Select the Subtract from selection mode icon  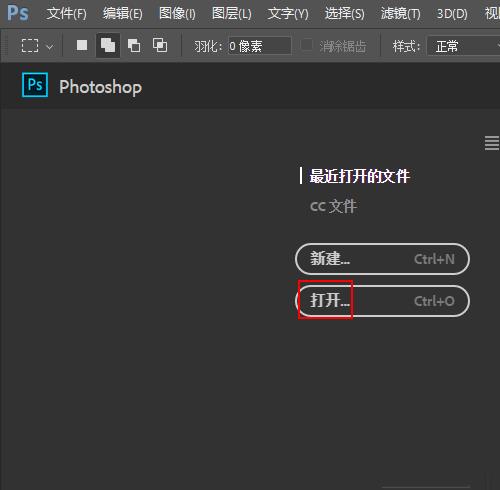point(134,45)
